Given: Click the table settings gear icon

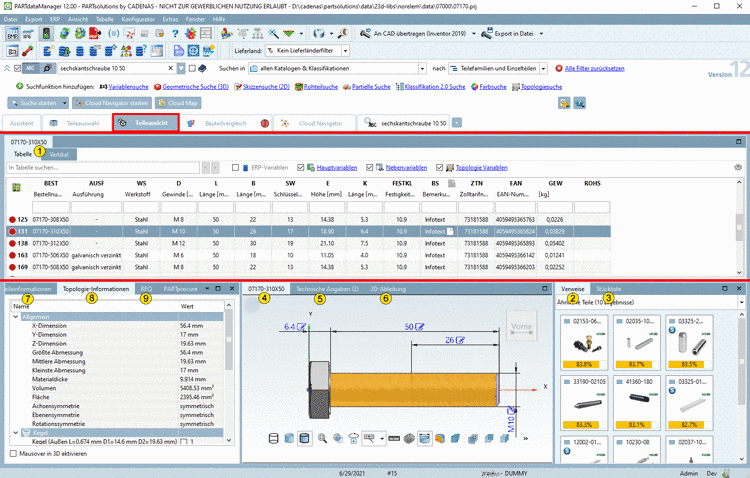Looking at the screenshot, I should 738,167.
